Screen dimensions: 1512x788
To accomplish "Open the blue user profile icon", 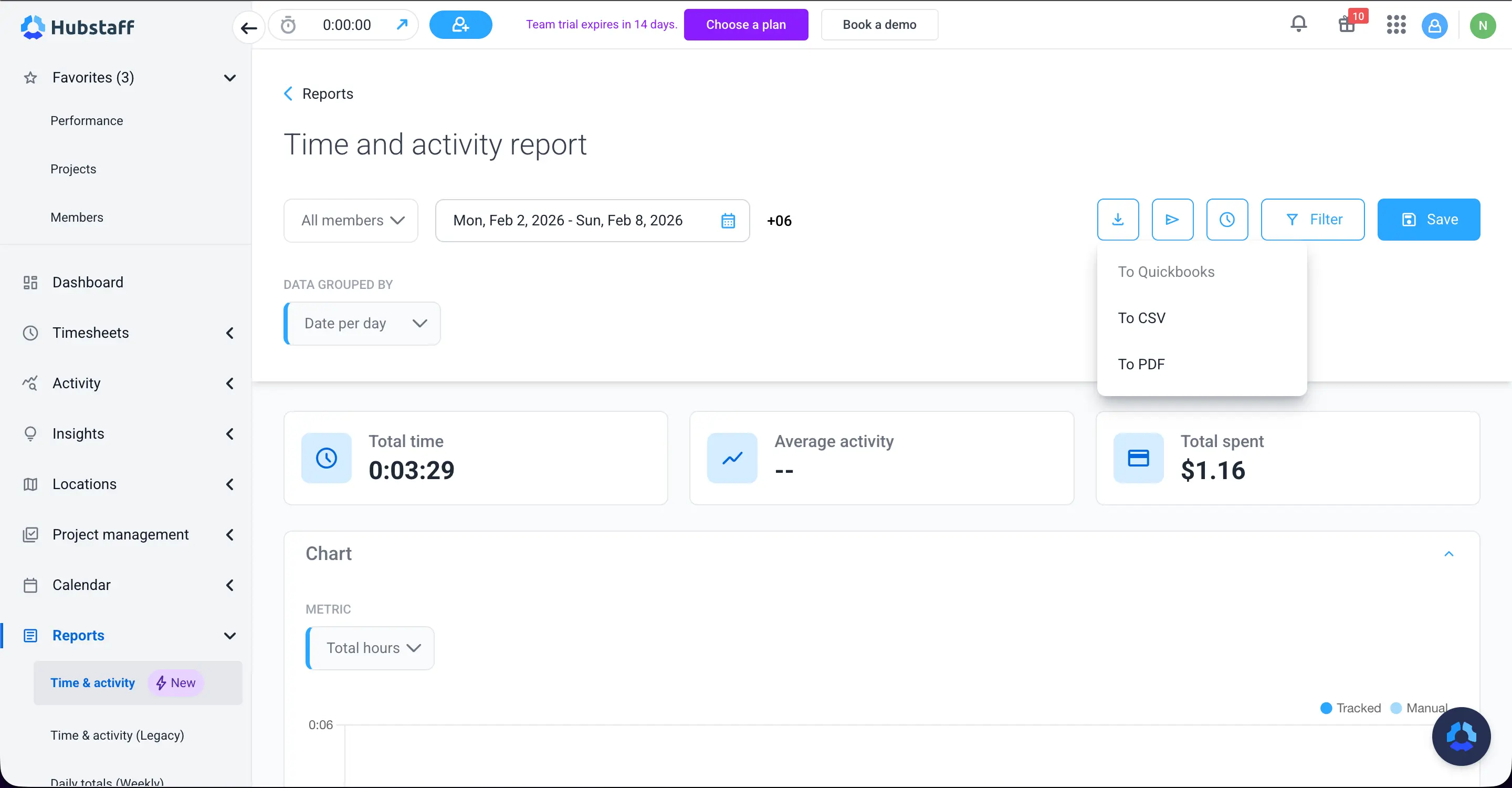I will (1434, 25).
